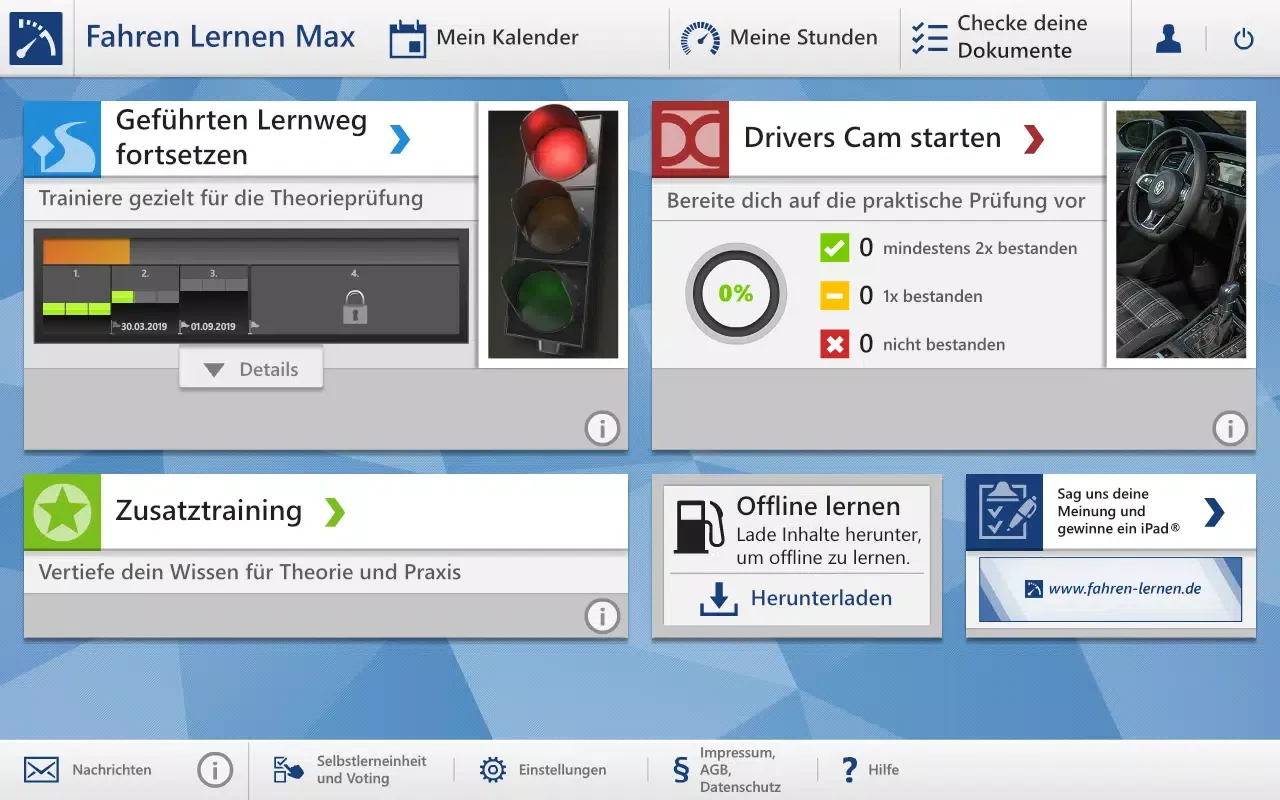Open Meine Stunden gauge icon
Image resolution: width=1280 pixels, height=800 pixels.
[700, 38]
